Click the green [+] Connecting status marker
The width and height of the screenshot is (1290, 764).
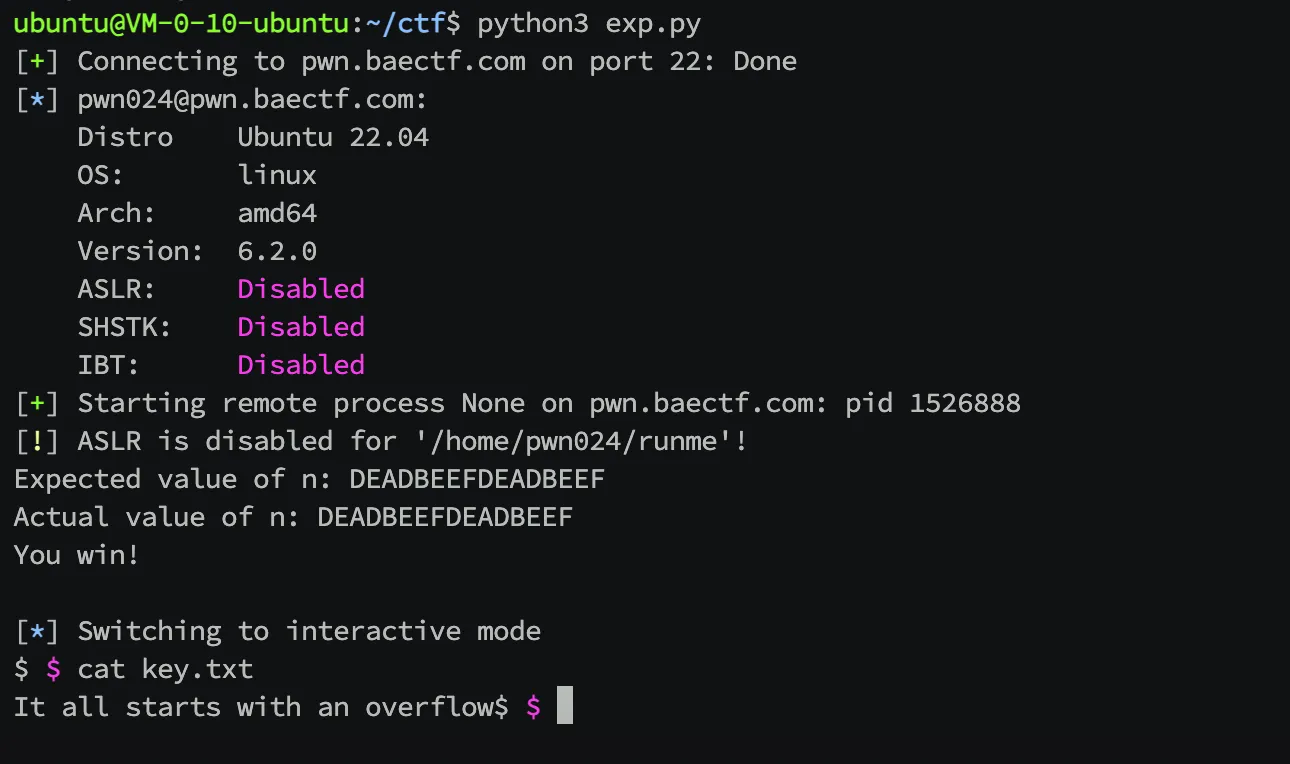[38, 61]
